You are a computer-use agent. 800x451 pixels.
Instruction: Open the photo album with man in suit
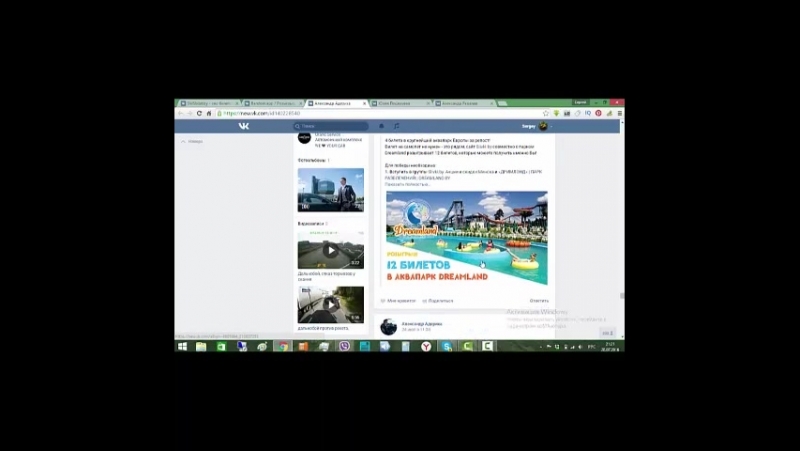click(x=331, y=190)
